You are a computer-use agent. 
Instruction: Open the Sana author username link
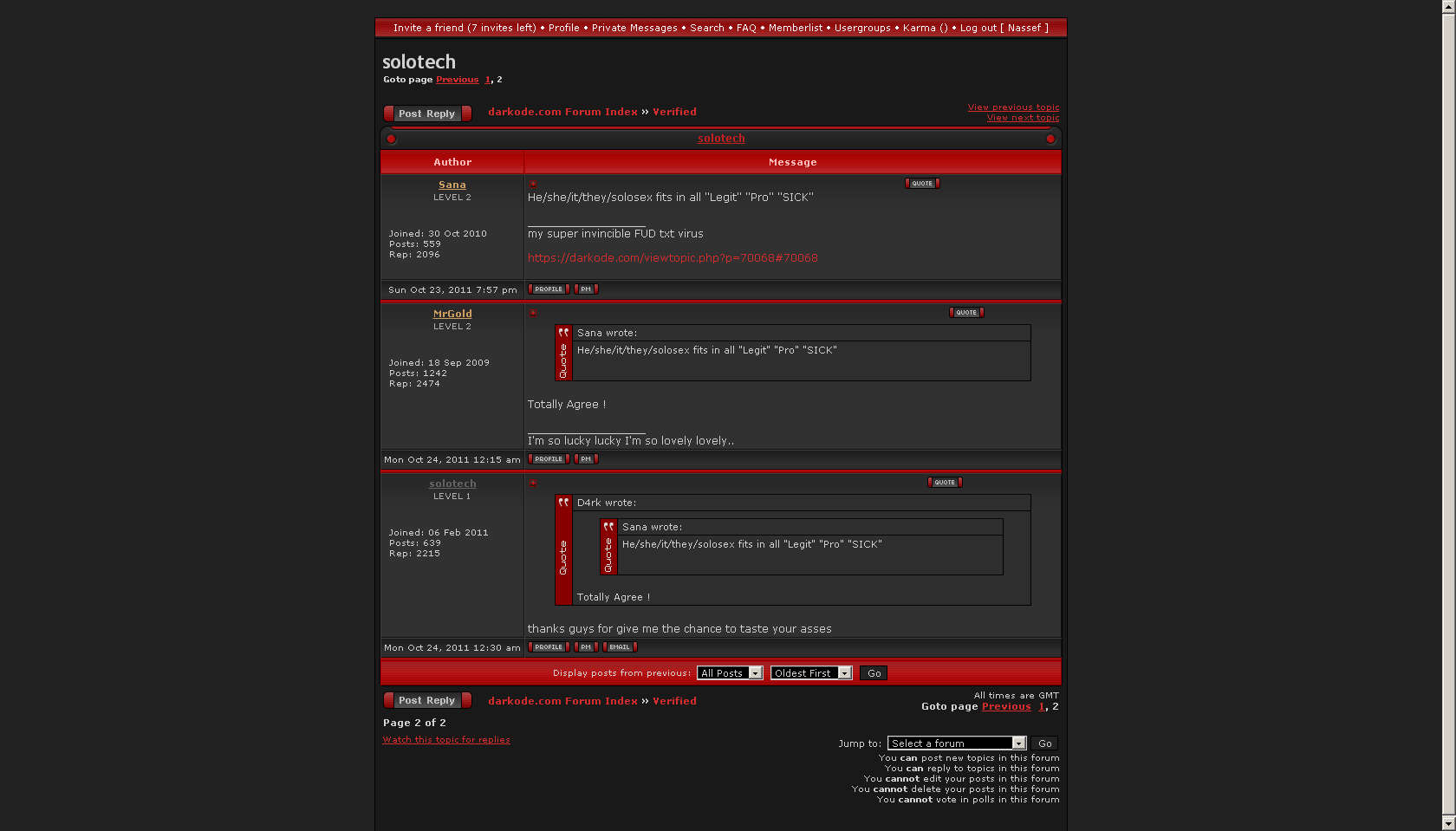coord(452,185)
